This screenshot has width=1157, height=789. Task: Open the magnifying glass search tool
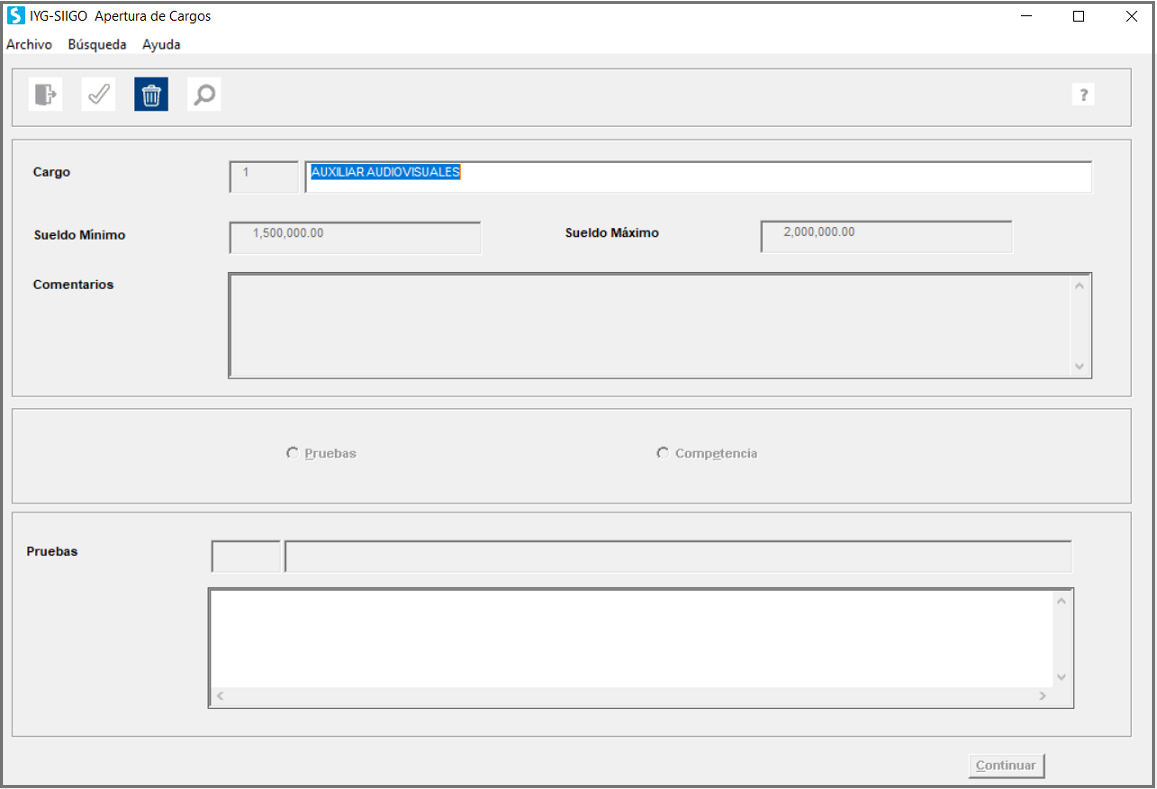204,94
